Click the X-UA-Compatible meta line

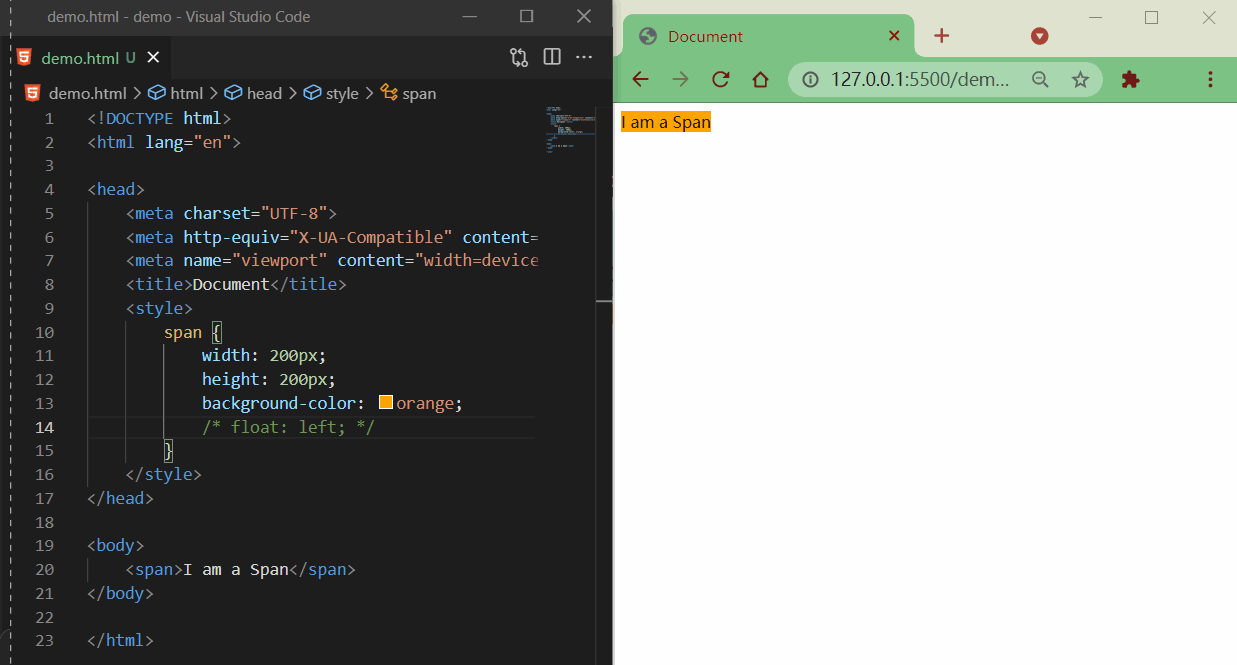click(x=332, y=237)
